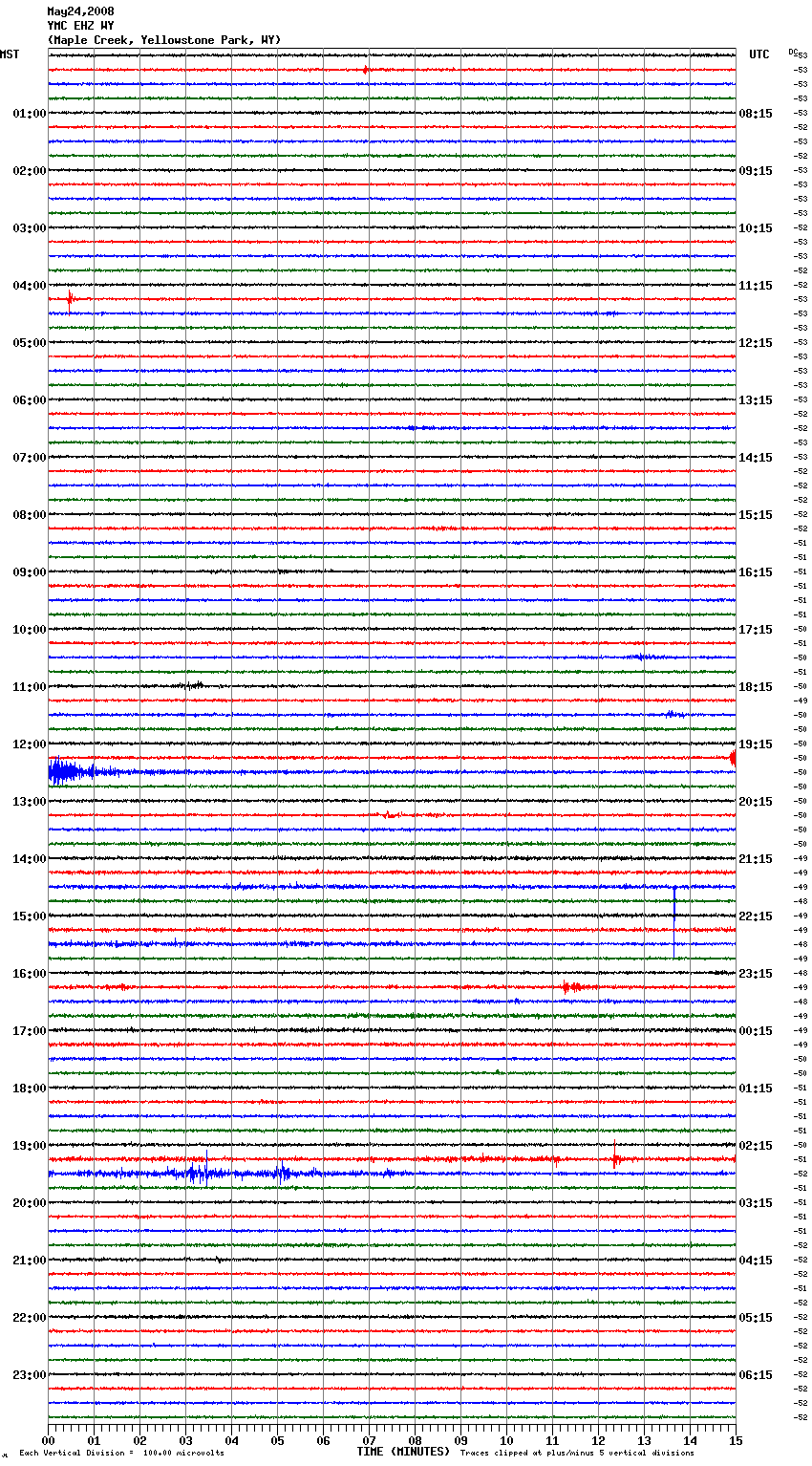Select the 17:15 UTC time label
The height and width of the screenshot is (1466, 812).
click(756, 630)
